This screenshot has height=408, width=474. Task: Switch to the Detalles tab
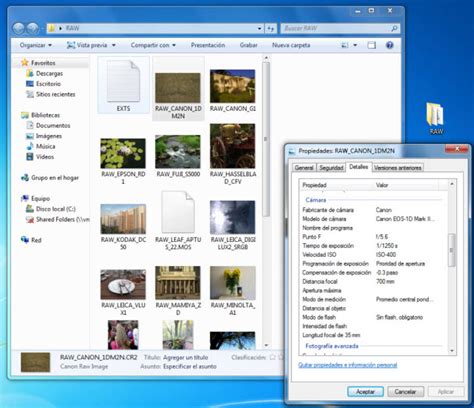pyautogui.click(x=359, y=167)
